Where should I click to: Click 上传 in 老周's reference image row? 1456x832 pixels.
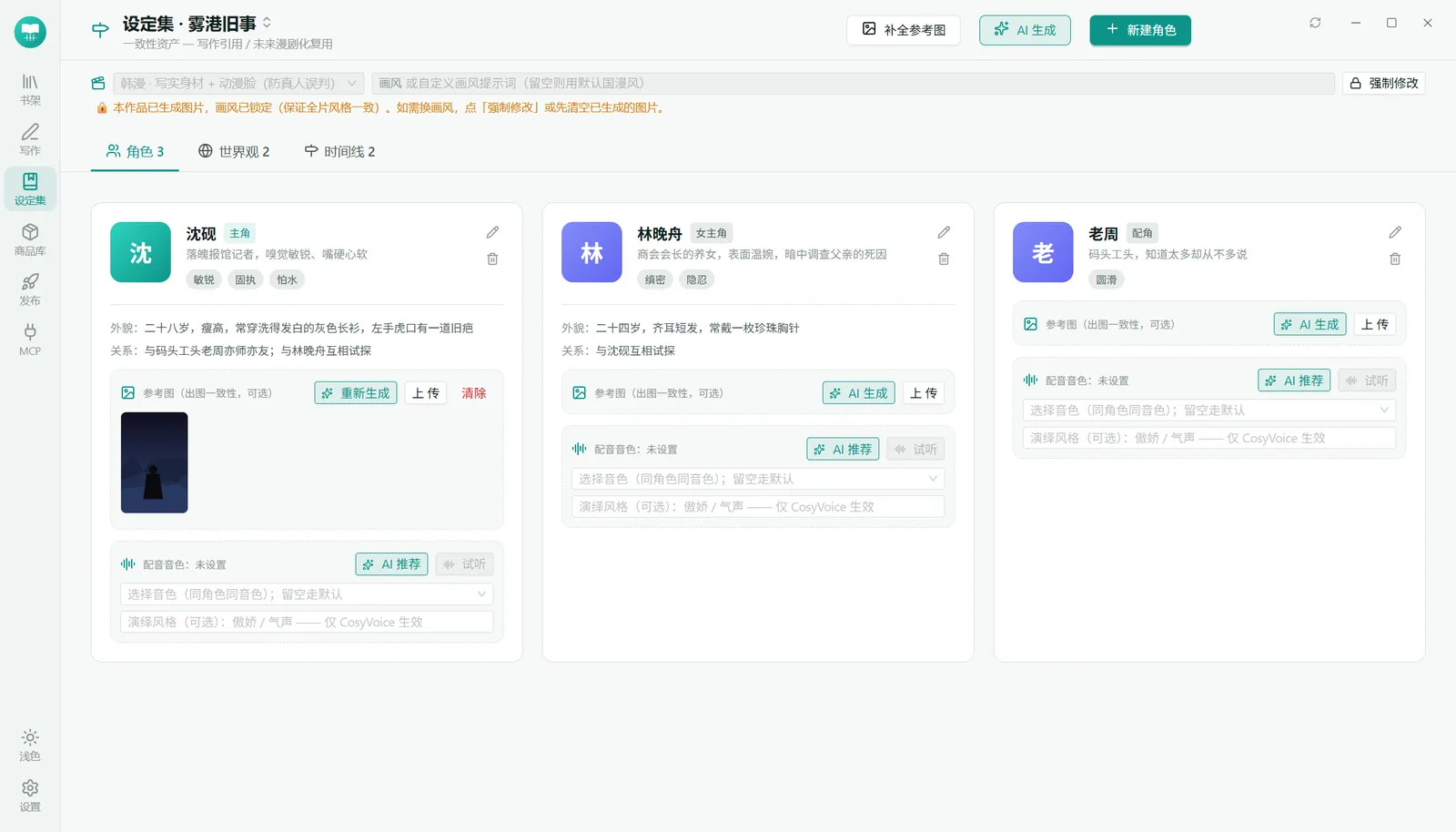pyautogui.click(x=1375, y=324)
